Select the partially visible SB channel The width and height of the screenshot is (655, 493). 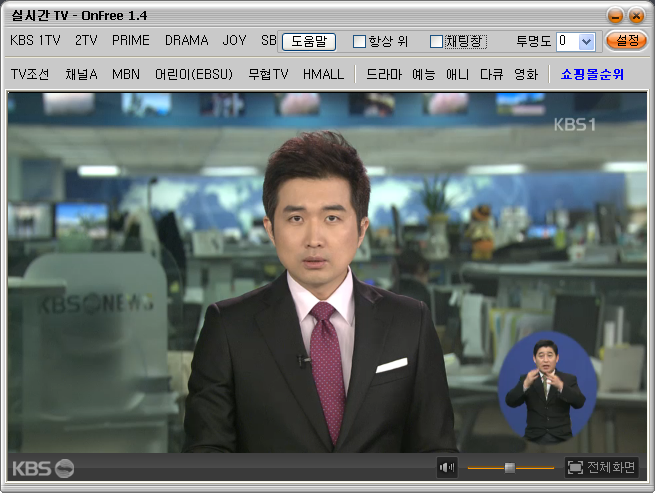269,41
